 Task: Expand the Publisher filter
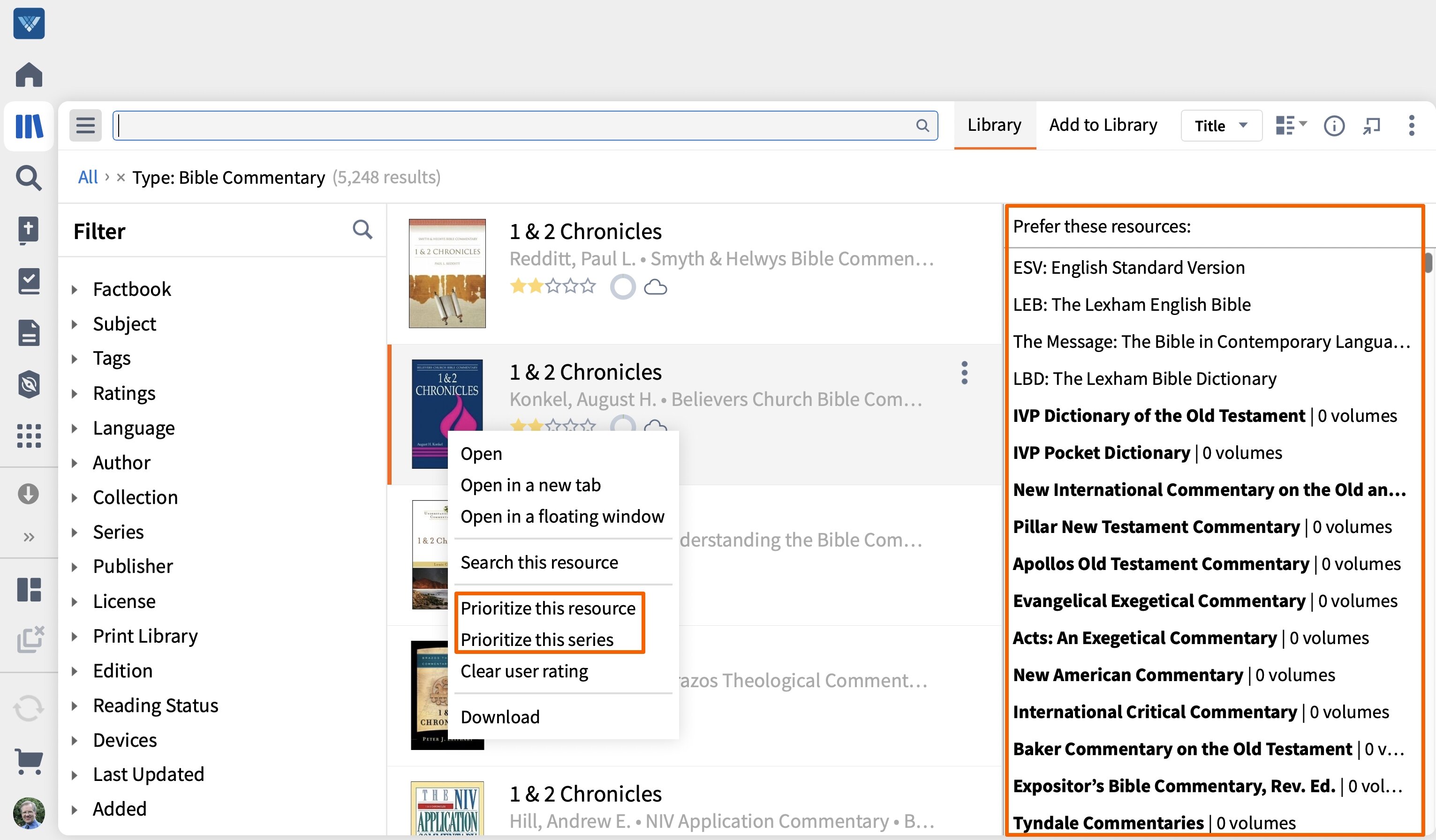pos(75,567)
